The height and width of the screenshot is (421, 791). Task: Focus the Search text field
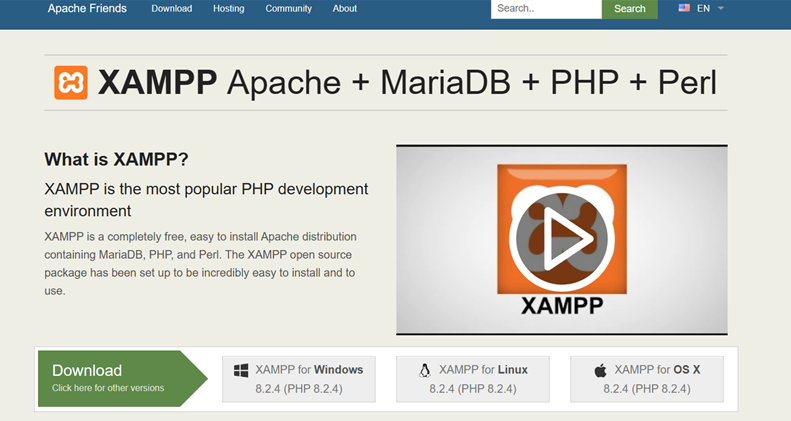pos(546,9)
